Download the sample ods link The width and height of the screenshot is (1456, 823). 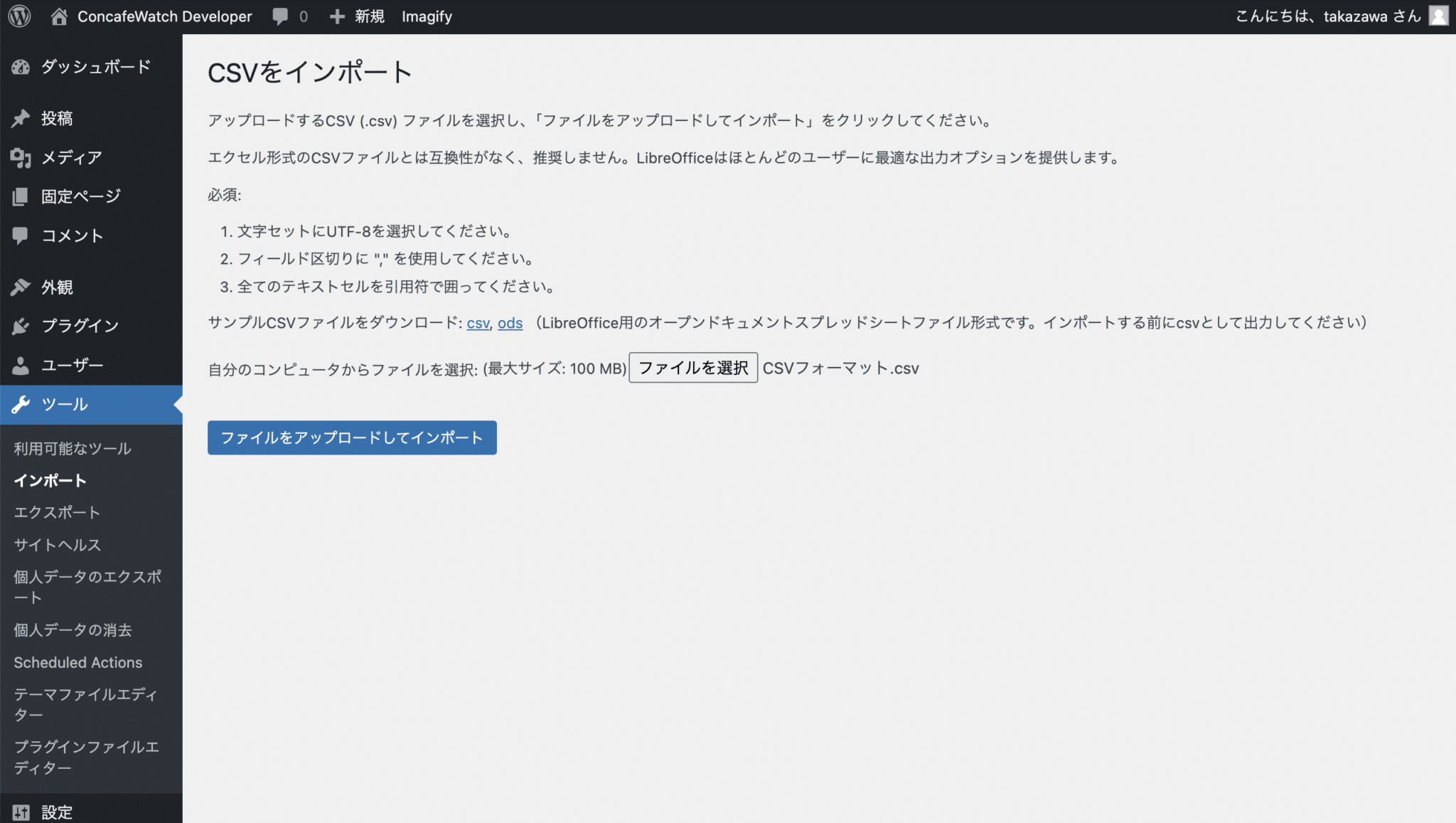pyautogui.click(x=510, y=323)
